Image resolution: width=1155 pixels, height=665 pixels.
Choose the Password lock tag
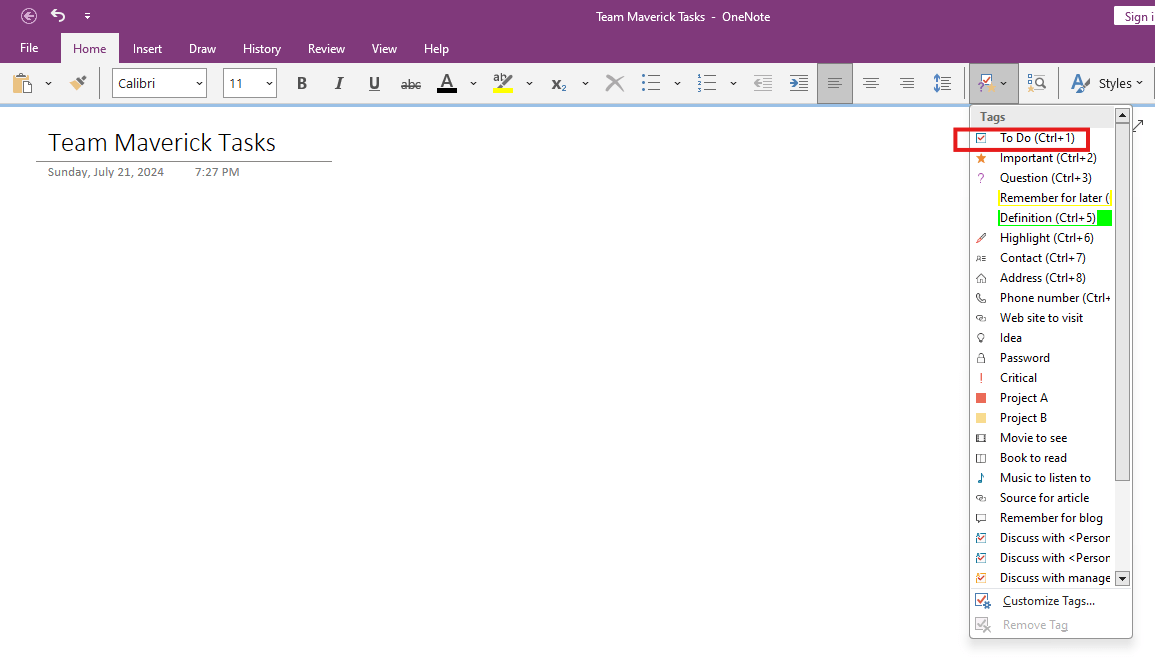(1042, 357)
